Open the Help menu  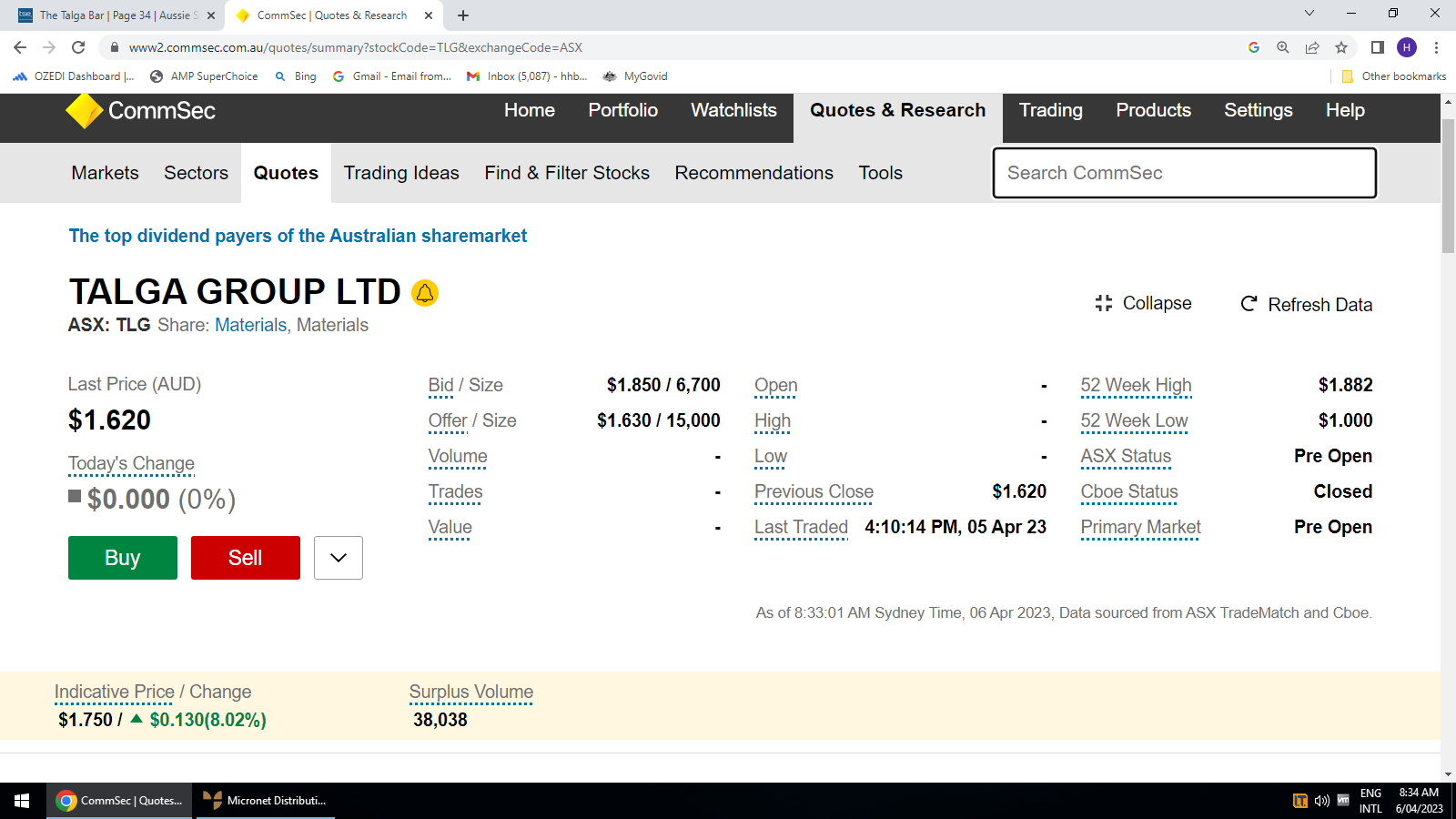point(1345,110)
